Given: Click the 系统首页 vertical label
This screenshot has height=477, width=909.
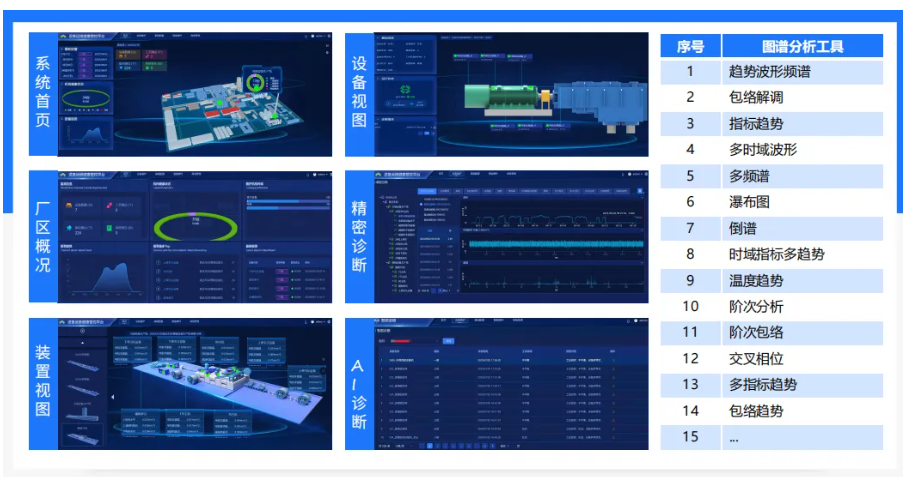Looking at the screenshot, I should tap(43, 94).
